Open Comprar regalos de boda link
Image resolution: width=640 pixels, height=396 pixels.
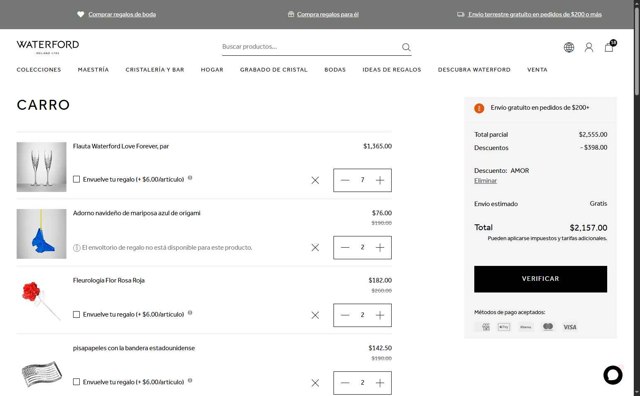[x=122, y=14]
